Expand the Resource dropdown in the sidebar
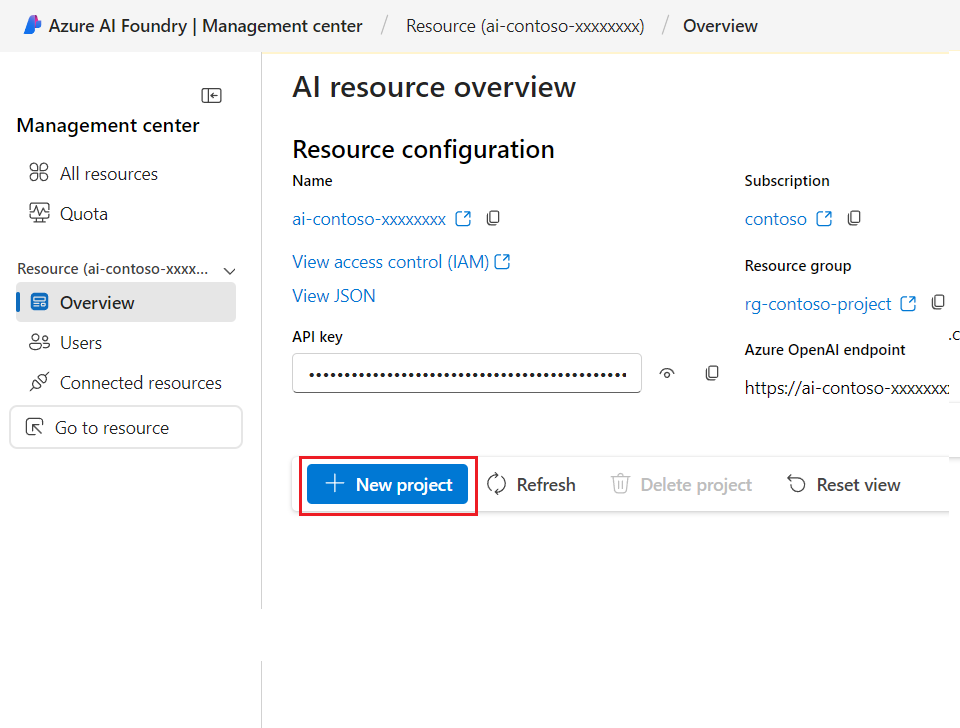Image resolution: width=960 pixels, height=728 pixels. (230, 269)
